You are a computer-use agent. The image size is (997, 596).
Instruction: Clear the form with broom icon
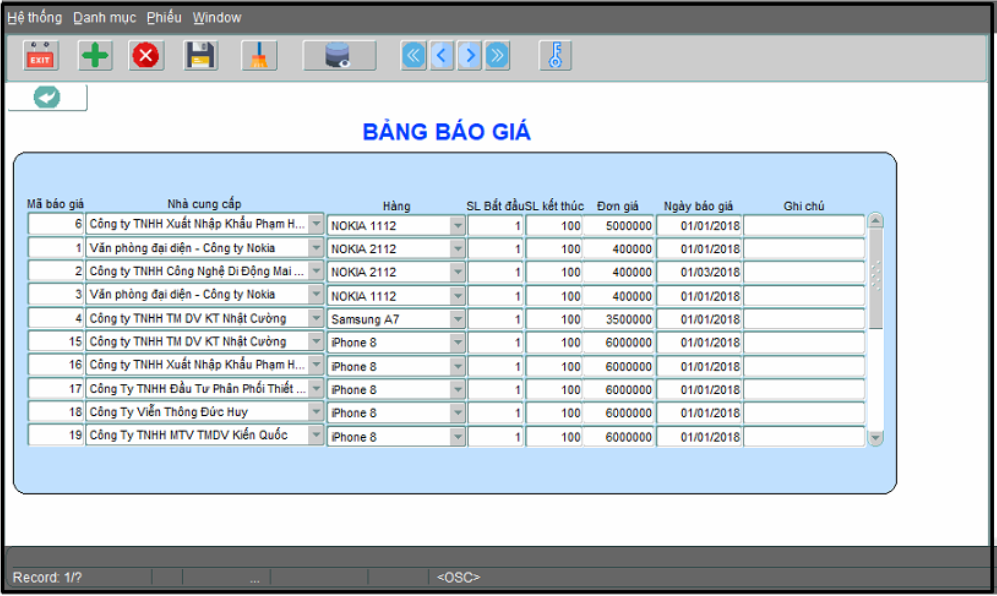[x=259, y=56]
